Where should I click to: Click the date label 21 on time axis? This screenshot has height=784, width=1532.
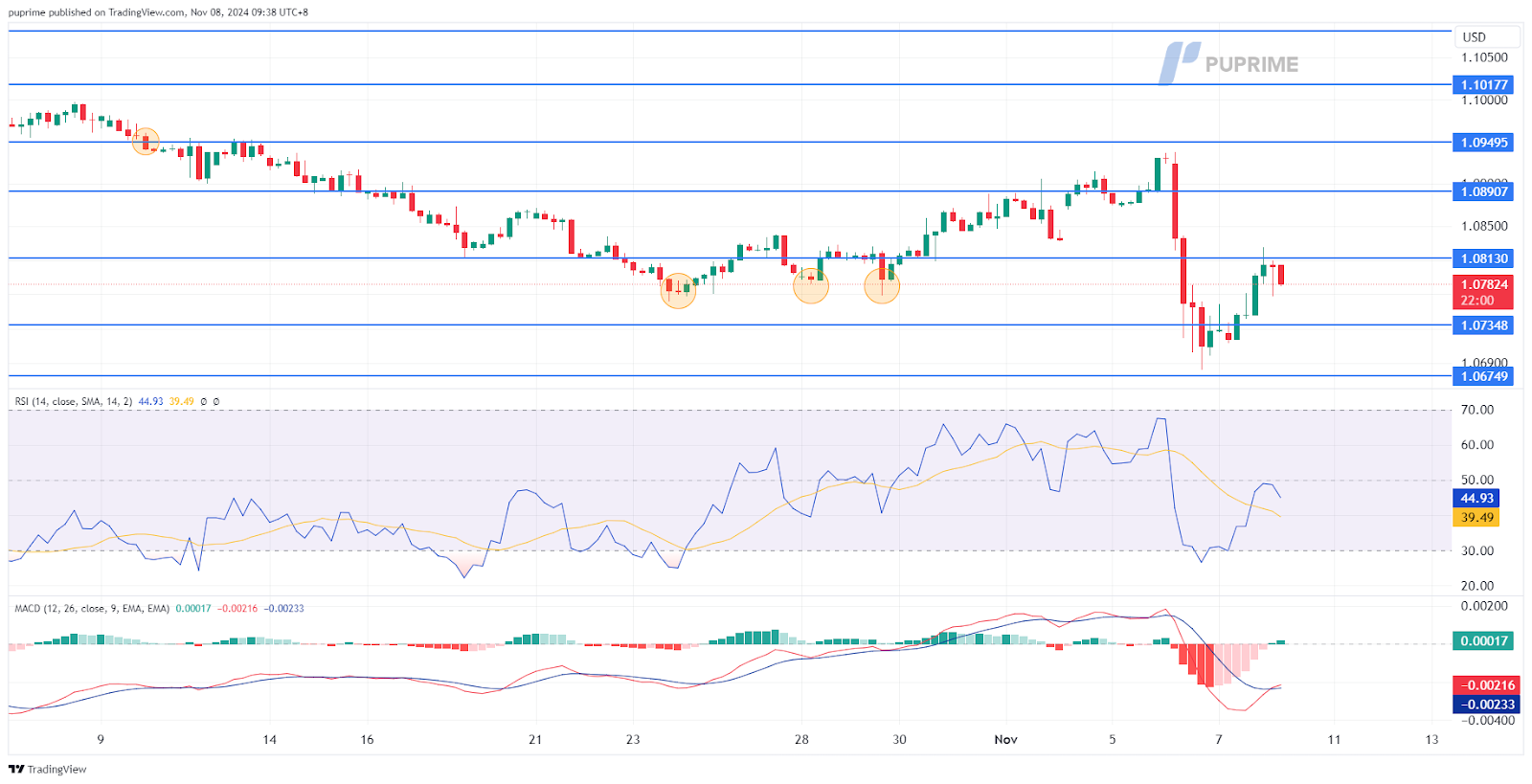(534, 740)
